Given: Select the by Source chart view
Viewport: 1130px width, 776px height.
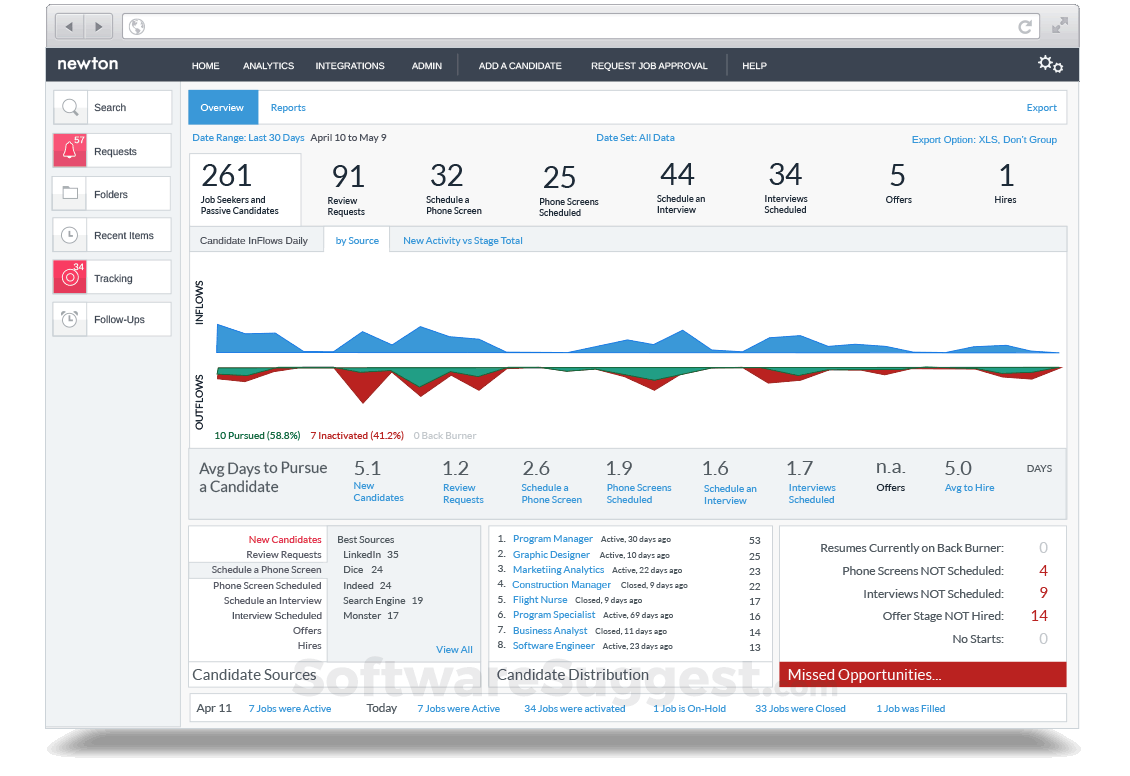Looking at the screenshot, I should (357, 240).
